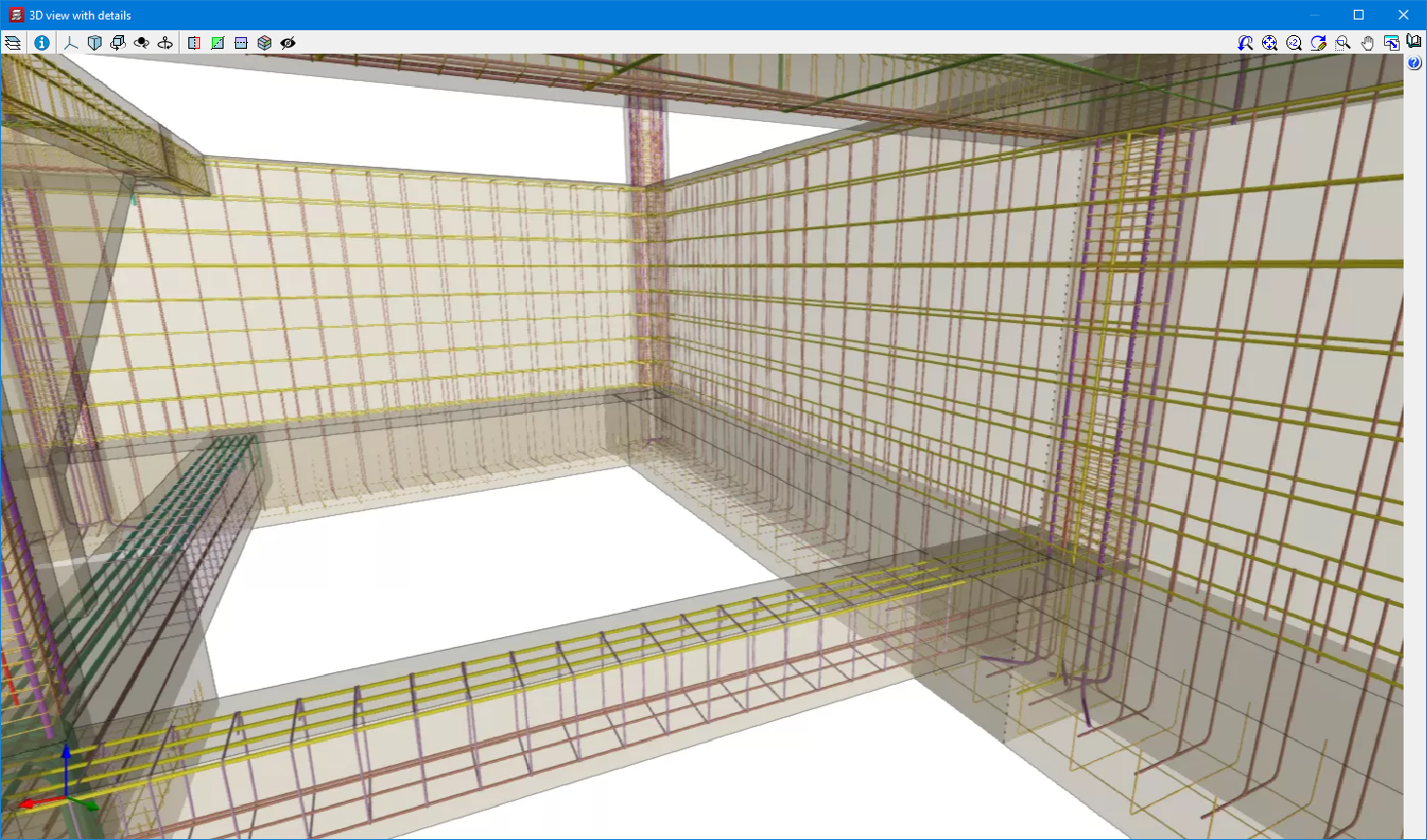This screenshot has height=840, width=1427.
Task: Click the multicolored cube icon
Action: [x=265, y=43]
